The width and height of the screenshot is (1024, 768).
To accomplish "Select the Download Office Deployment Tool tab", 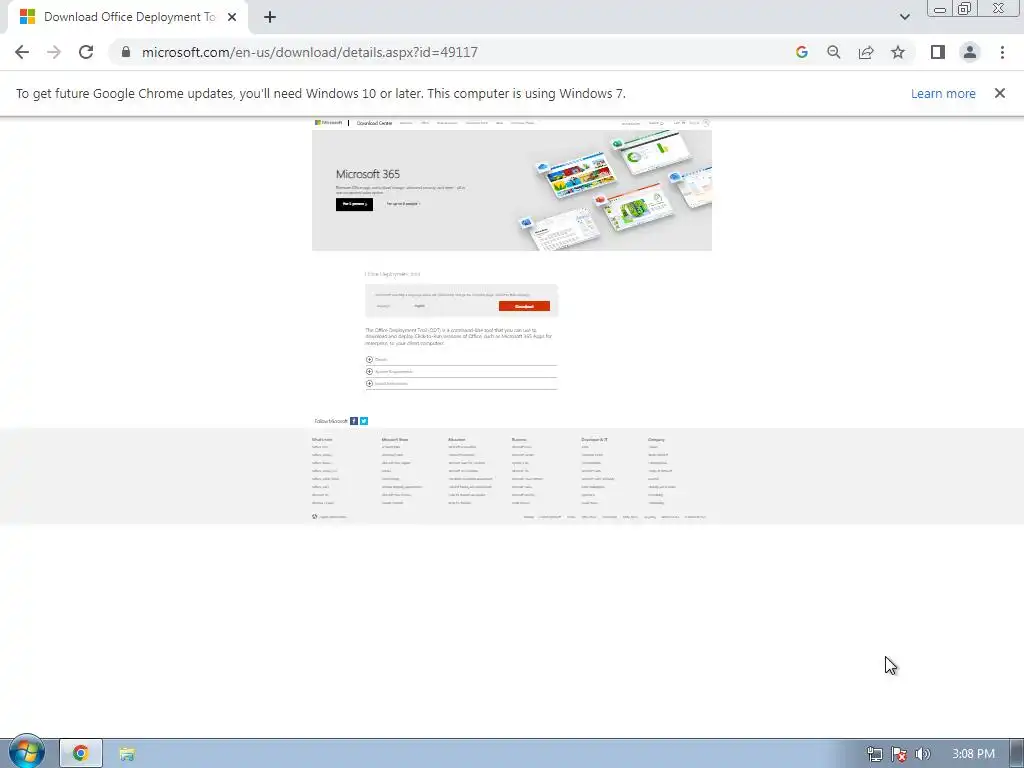I will 128,17.
